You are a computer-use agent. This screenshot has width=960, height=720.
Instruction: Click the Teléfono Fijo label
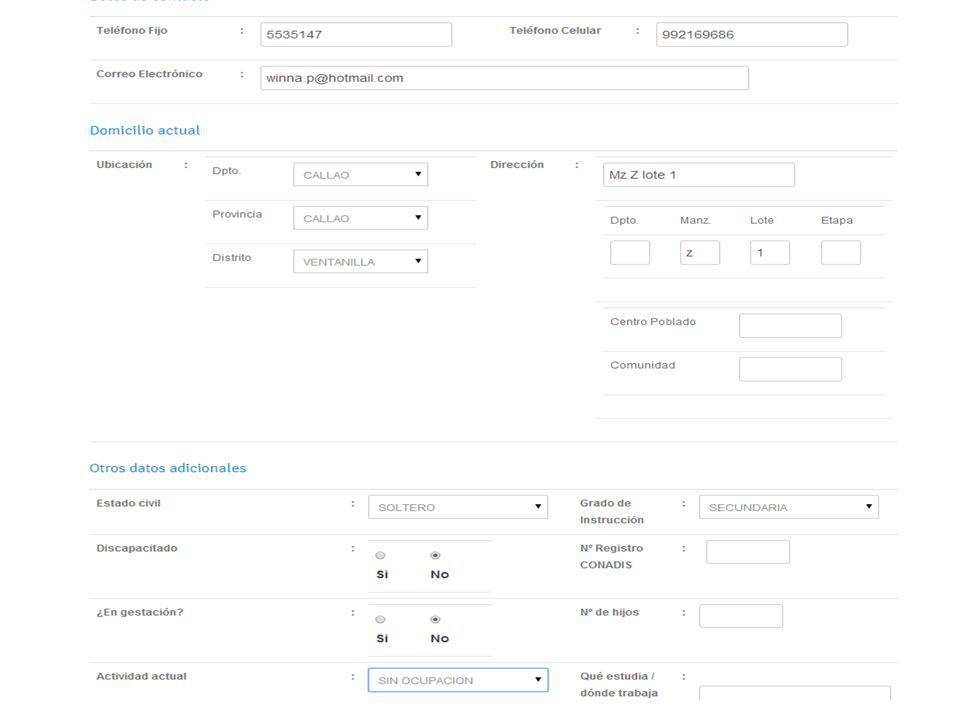132,31
